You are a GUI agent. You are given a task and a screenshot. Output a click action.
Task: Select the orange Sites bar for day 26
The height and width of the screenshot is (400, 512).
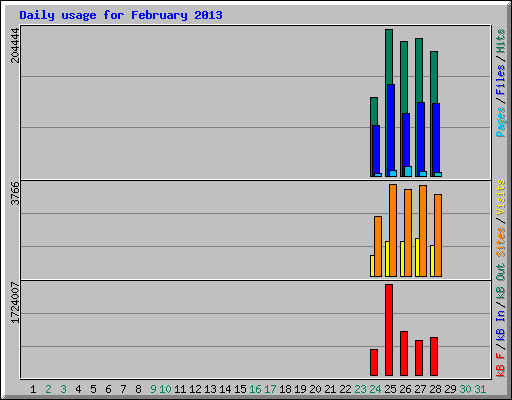click(408, 233)
